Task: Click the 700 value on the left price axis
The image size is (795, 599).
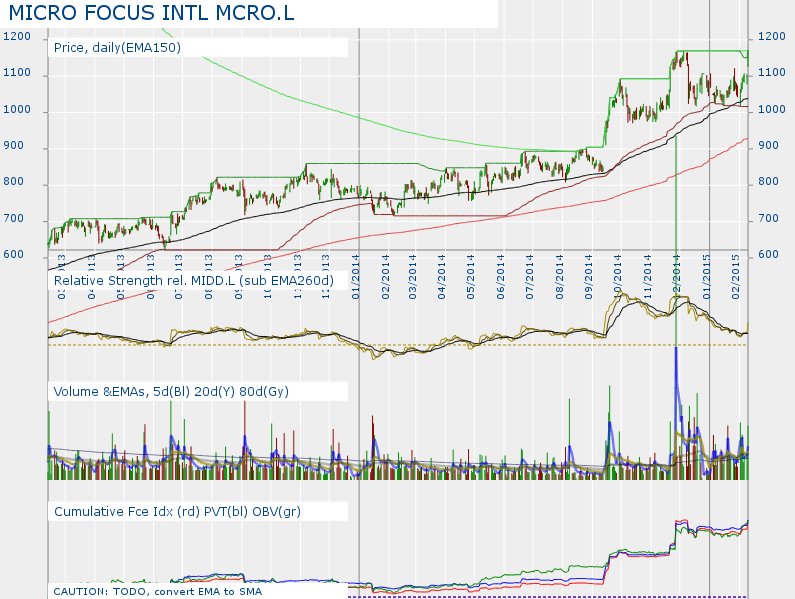Action: (14, 219)
